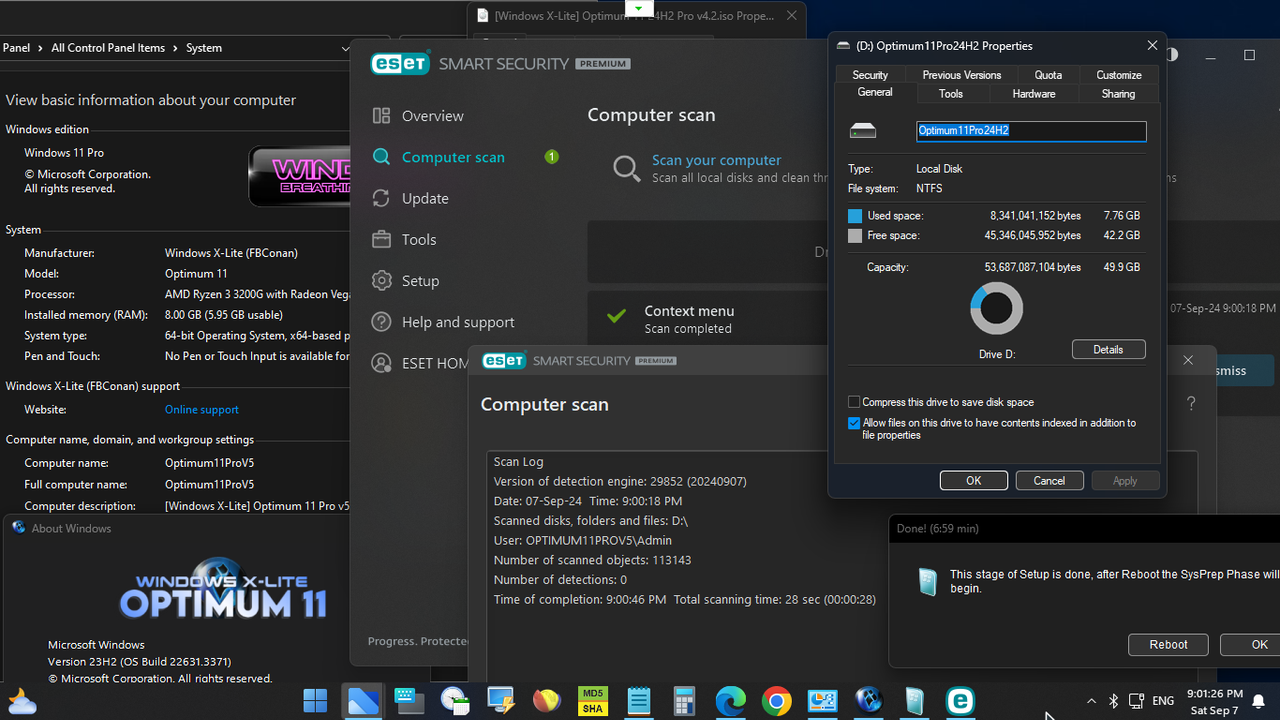
Task: Click the Update circular arrows icon
Action: pyautogui.click(x=381, y=198)
